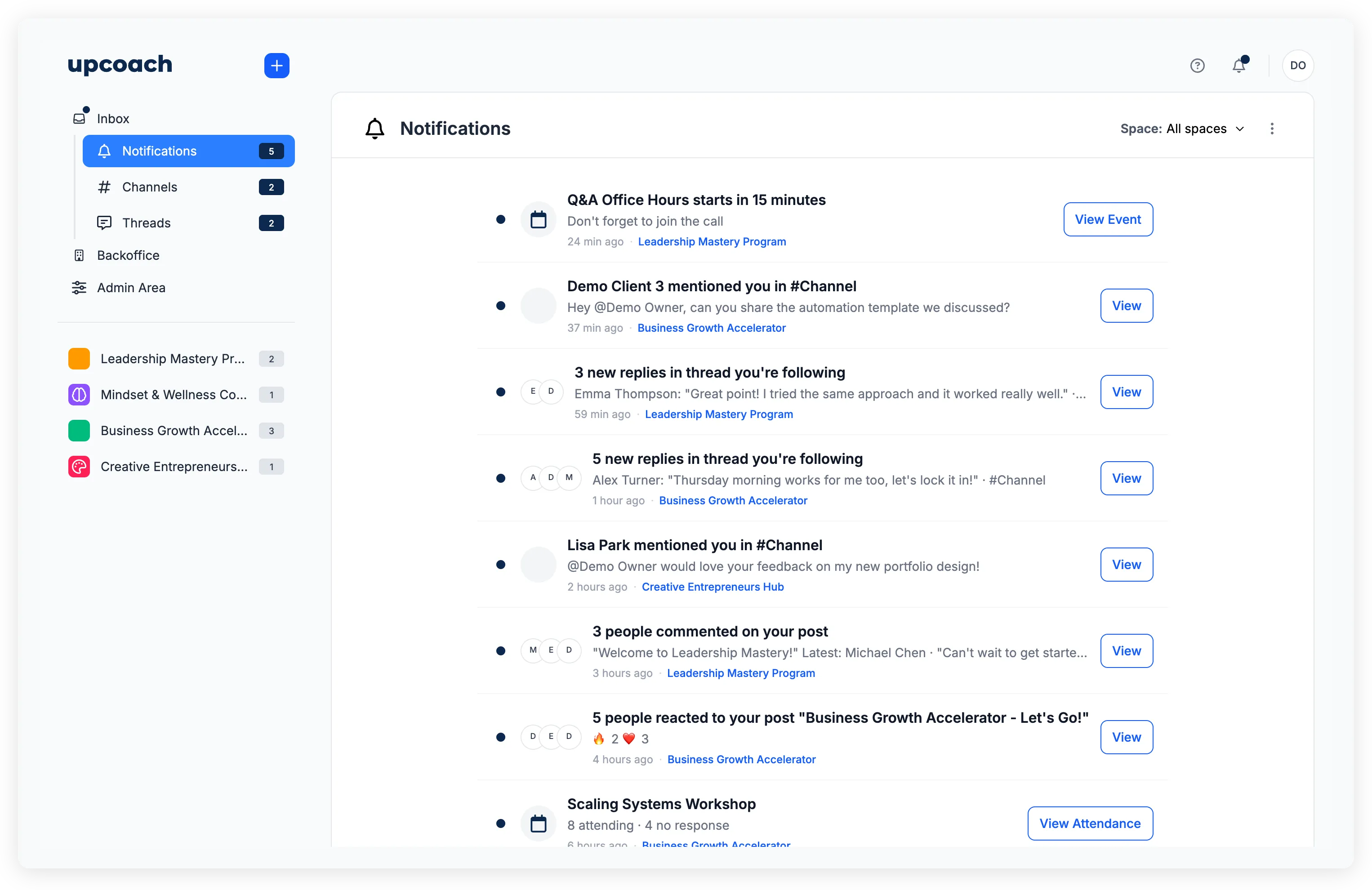
Task: Open the three-dot notifications options menu
Action: (x=1272, y=129)
